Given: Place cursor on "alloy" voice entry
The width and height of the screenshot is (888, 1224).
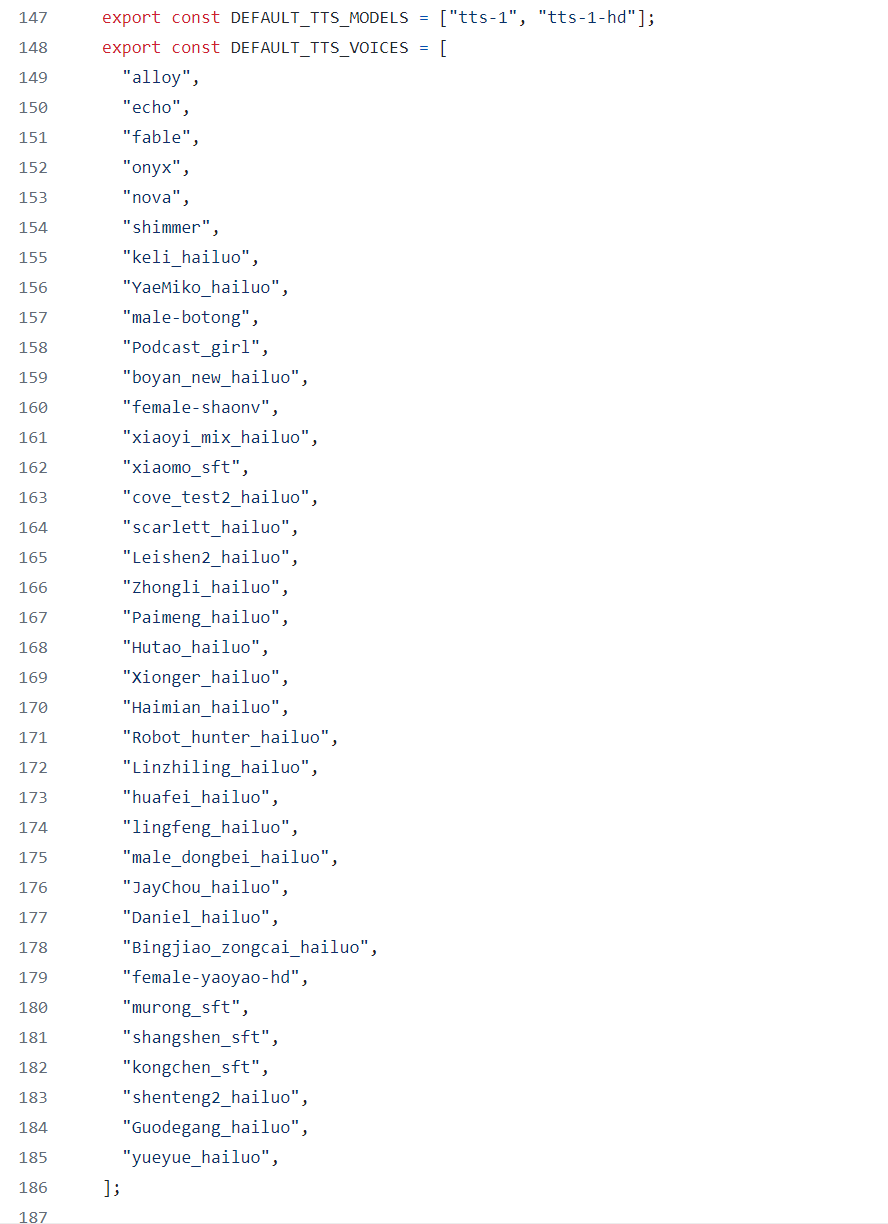Looking at the screenshot, I should click(x=159, y=78).
